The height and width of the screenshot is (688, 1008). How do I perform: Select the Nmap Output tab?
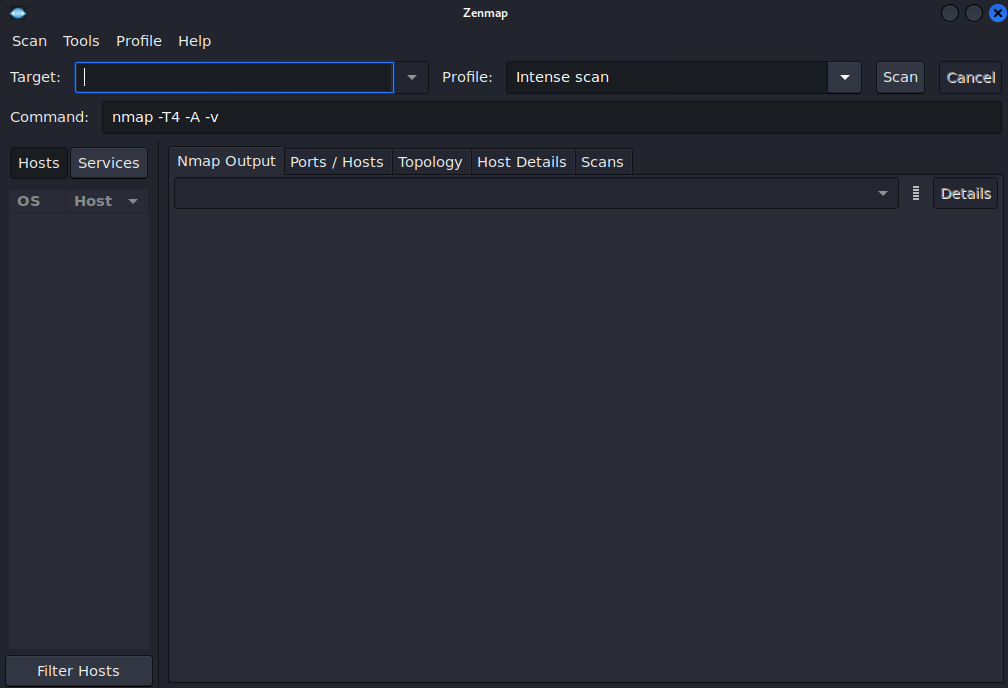[x=226, y=161]
